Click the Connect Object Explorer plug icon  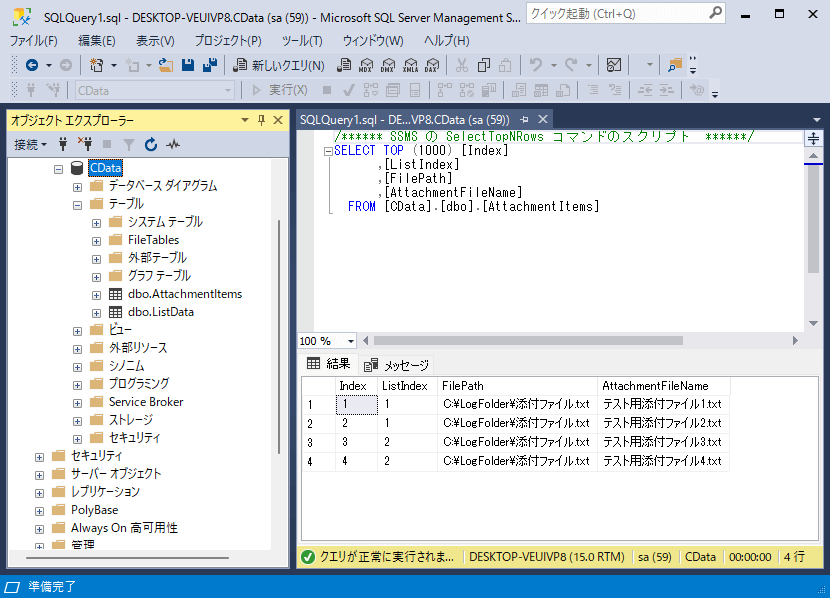point(63,144)
